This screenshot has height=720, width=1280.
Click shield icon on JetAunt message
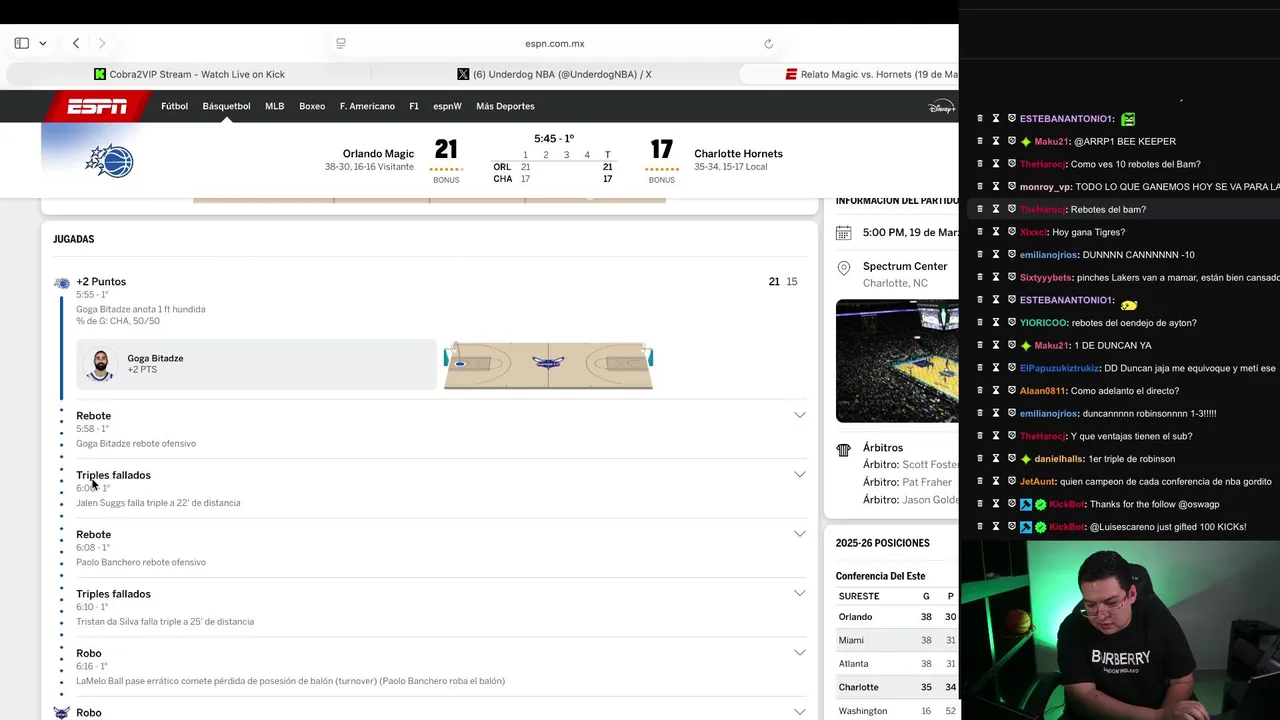[1012, 481]
